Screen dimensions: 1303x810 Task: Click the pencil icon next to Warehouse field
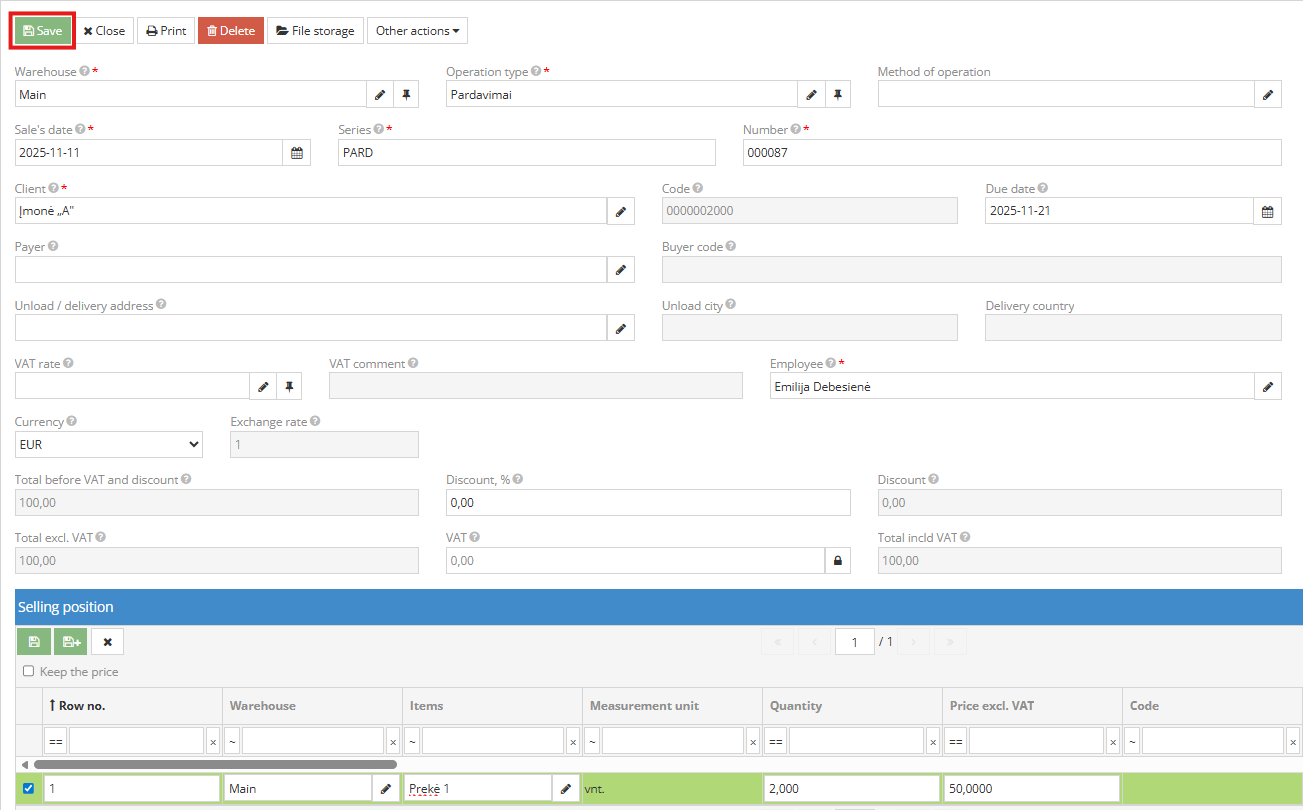380,95
